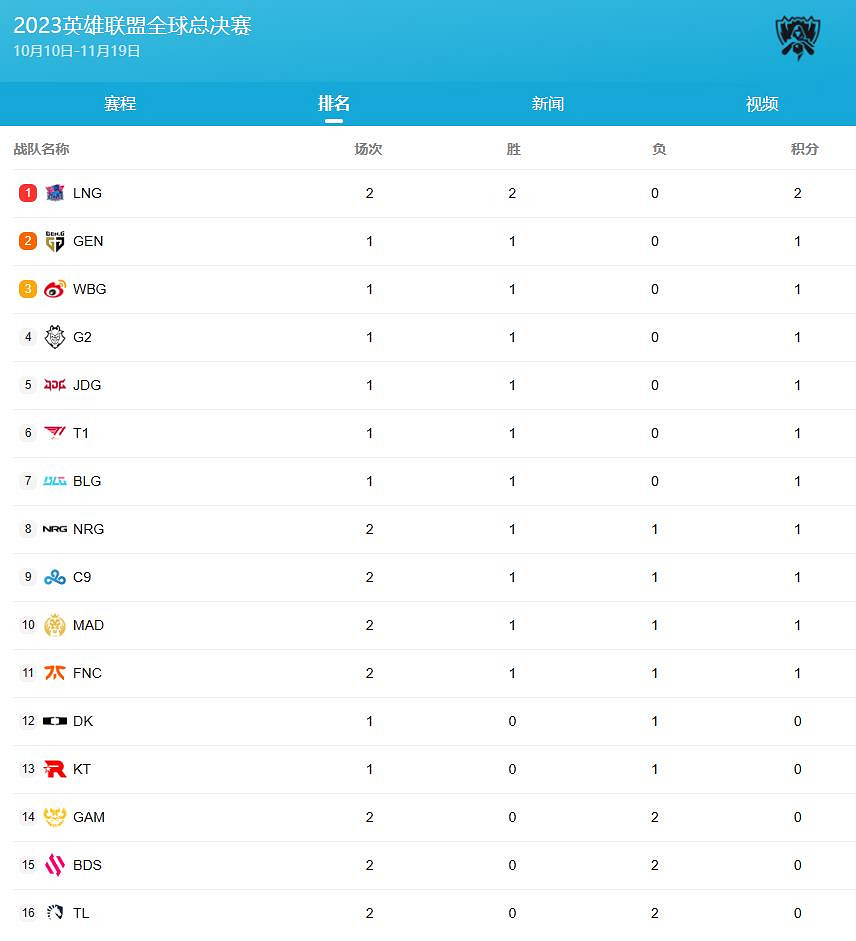
Task: Click the rank 1 red badge
Action: (x=28, y=193)
